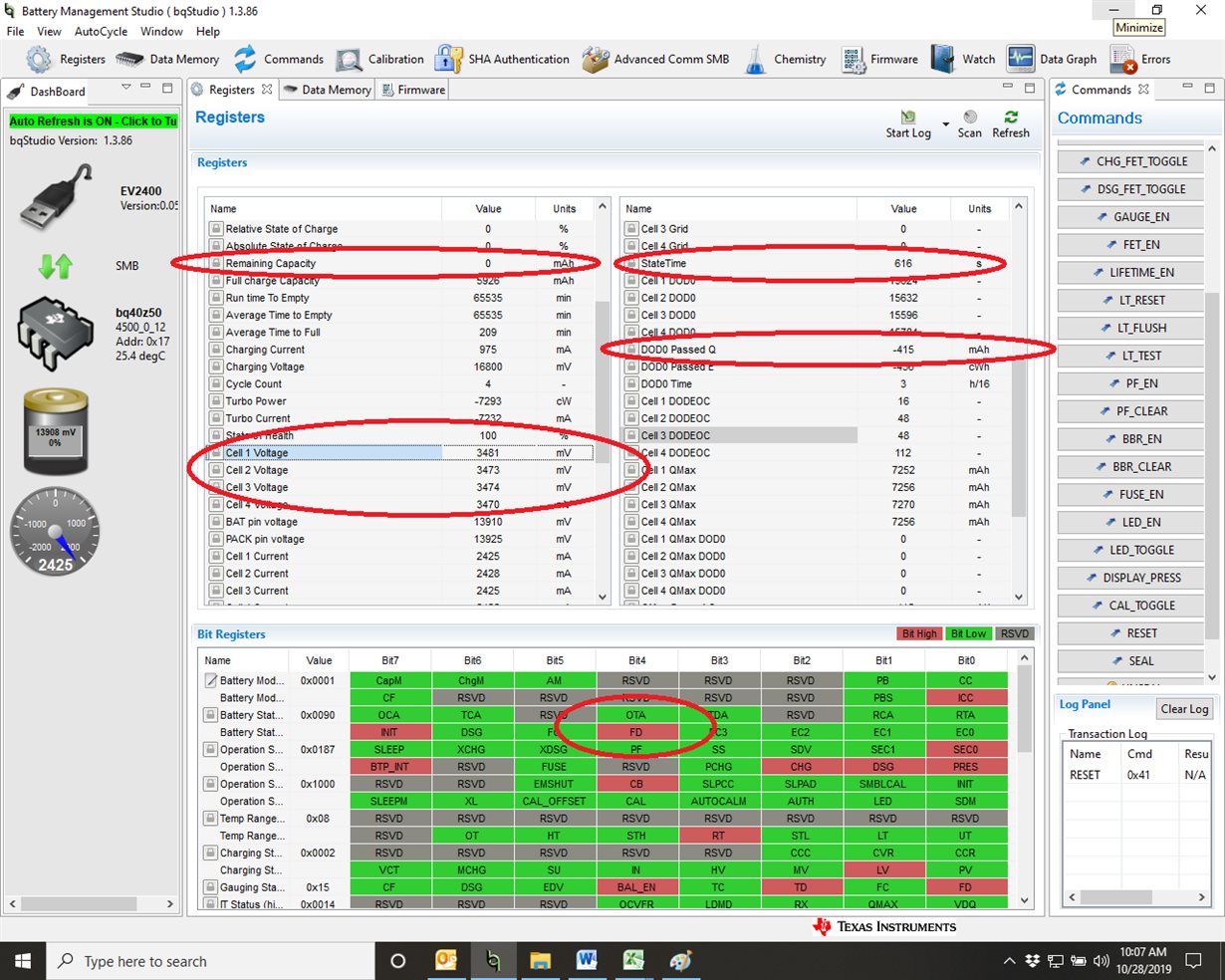This screenshot has width=1225, height=980.
Task: Maximize the Commands panel
Action: click(x=1210, y=88)
